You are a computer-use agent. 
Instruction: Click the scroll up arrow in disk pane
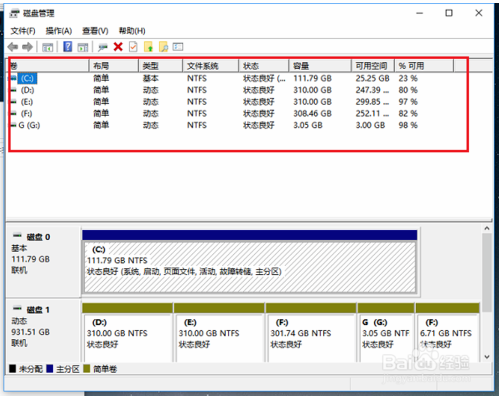pos(487,229)
